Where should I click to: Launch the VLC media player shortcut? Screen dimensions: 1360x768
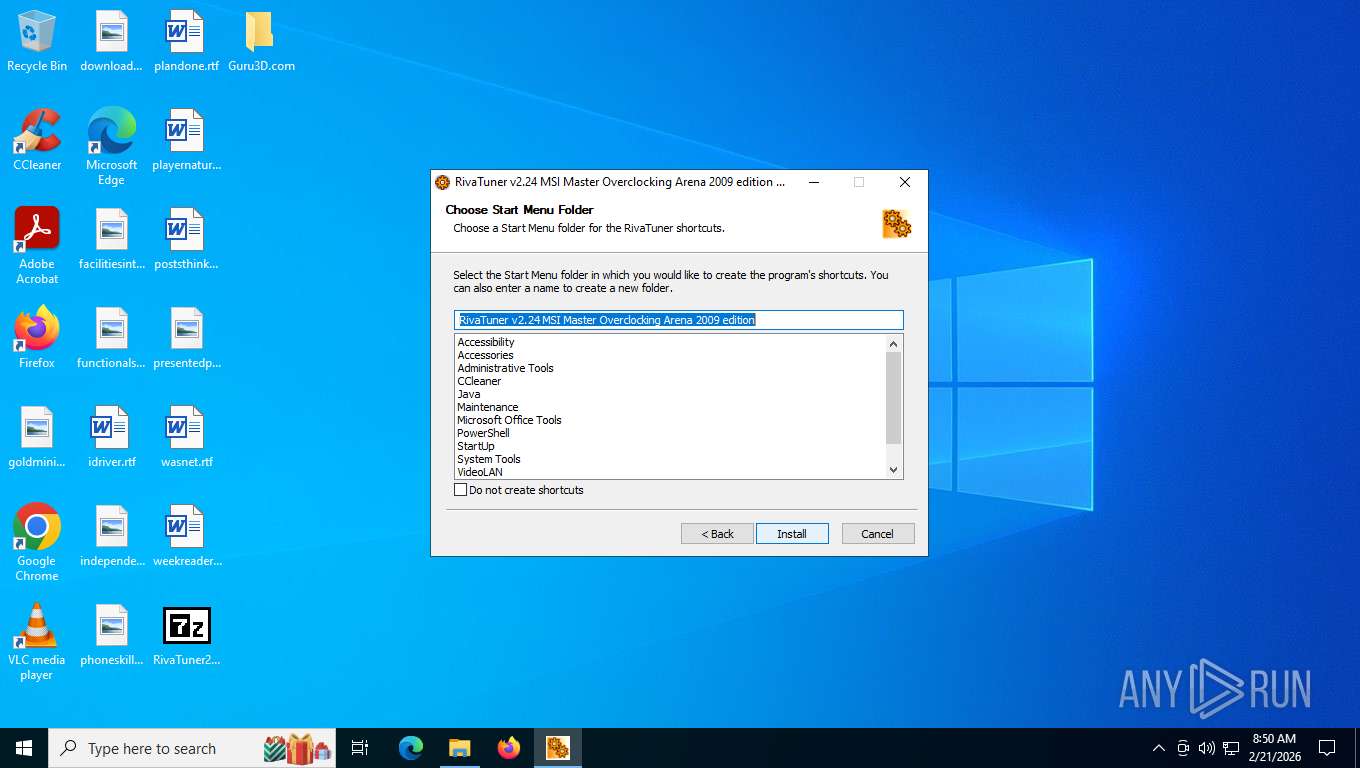click(37, 642)
